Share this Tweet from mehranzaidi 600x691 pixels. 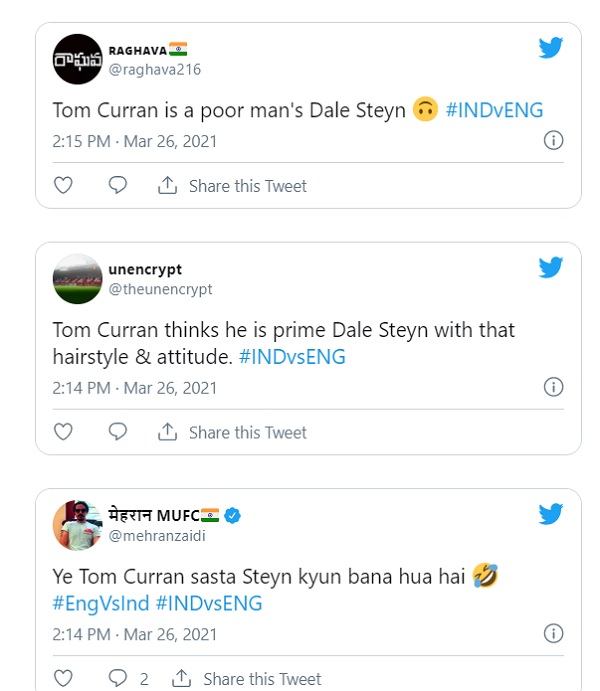tap(246, 679)
